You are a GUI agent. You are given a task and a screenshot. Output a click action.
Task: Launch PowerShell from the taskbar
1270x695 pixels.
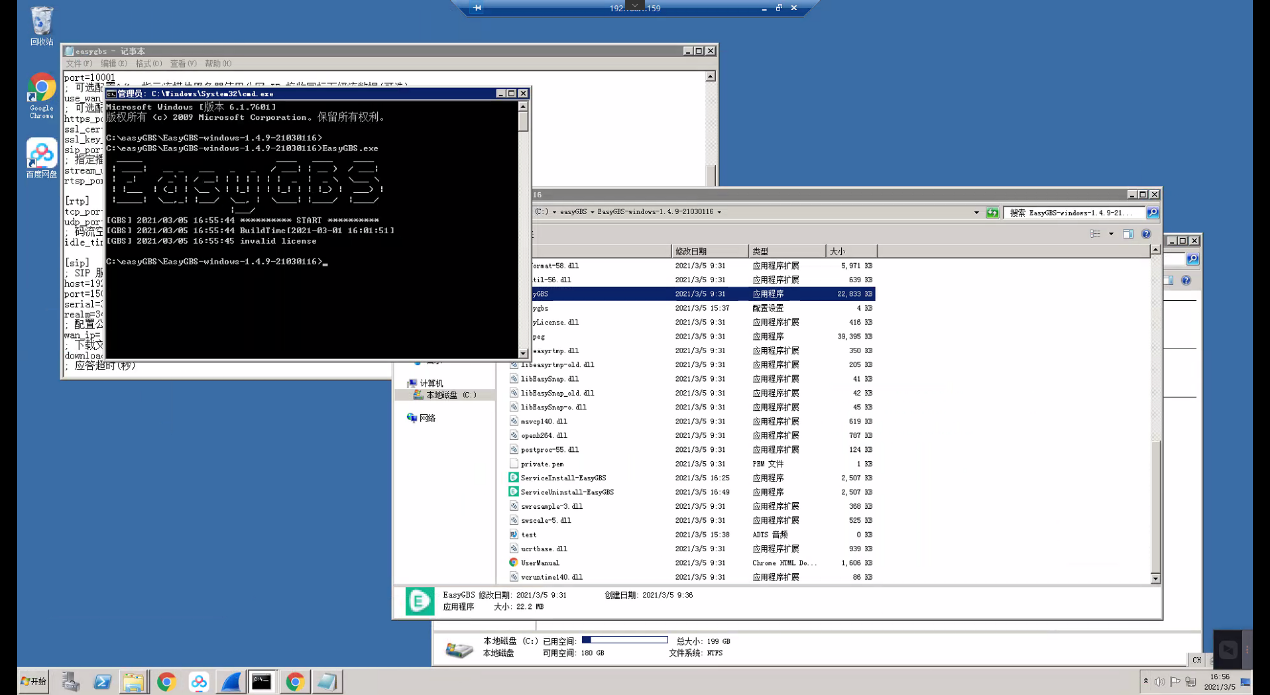click(x=102, y=682)
